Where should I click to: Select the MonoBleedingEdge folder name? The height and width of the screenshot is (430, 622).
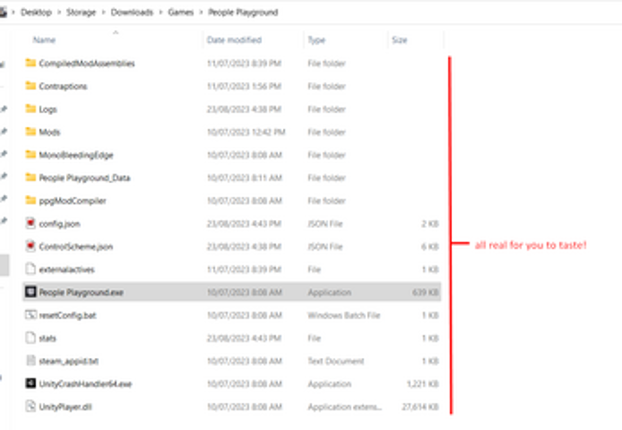(76, 155)
